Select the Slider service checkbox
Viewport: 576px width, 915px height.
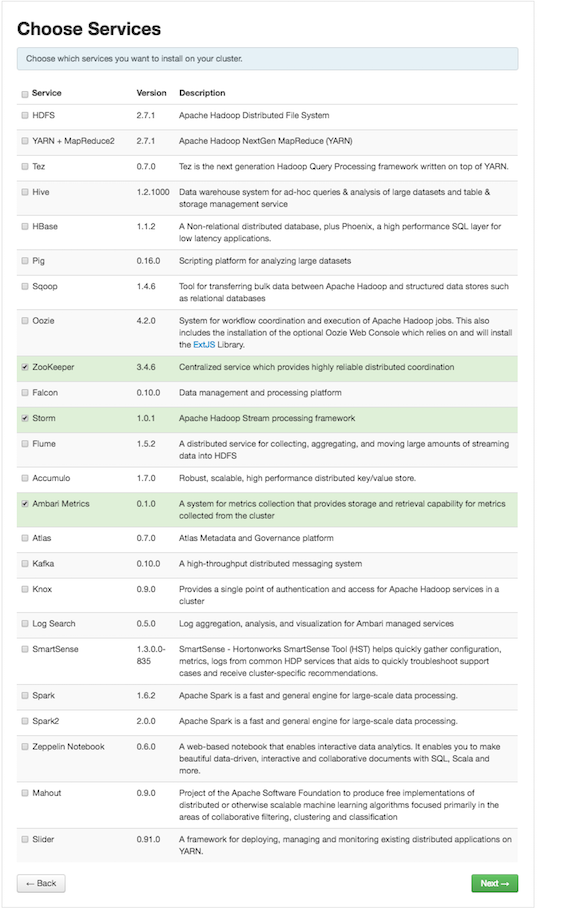25,840
